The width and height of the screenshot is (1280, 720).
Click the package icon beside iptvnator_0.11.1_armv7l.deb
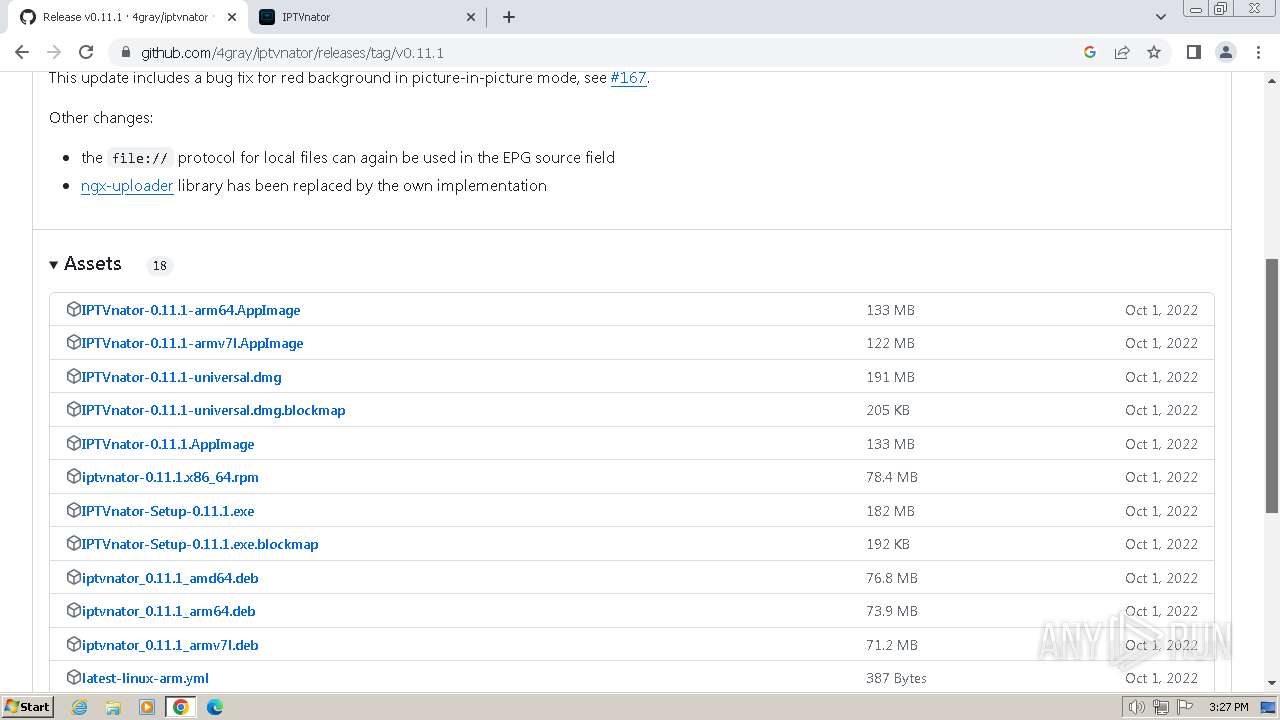(73, 645)
